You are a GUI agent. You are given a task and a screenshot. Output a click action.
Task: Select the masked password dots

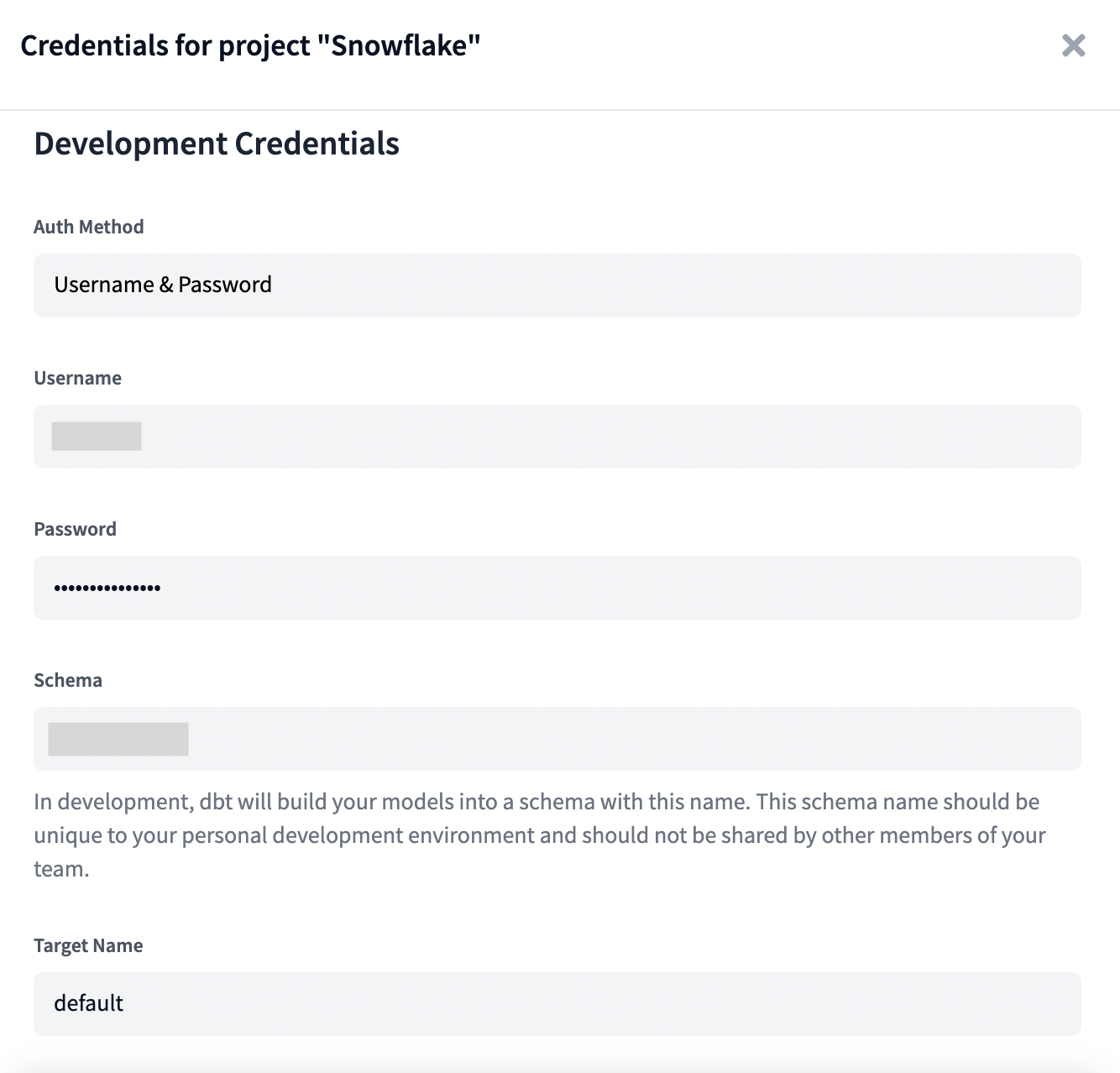[107, 587]
